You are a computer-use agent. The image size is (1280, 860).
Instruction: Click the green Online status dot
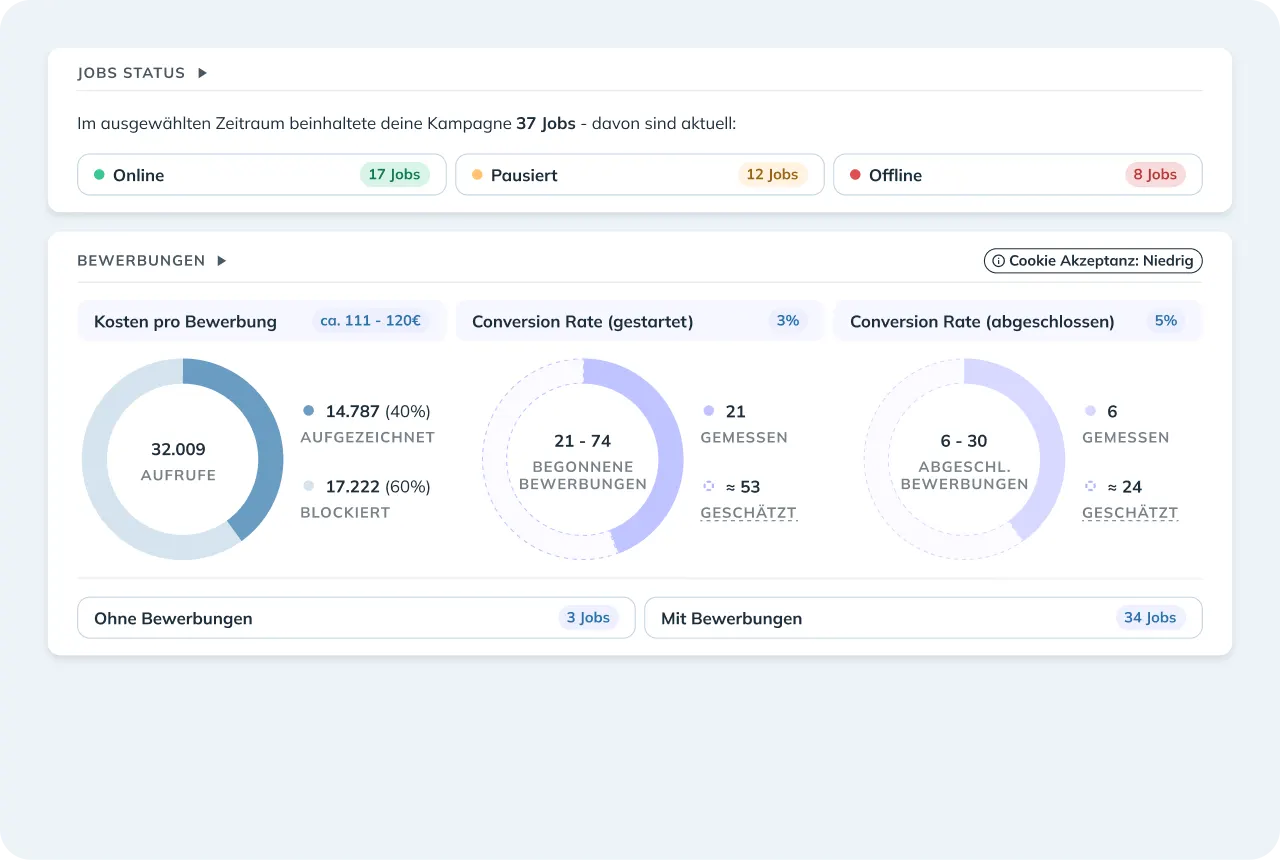(99, 175)
